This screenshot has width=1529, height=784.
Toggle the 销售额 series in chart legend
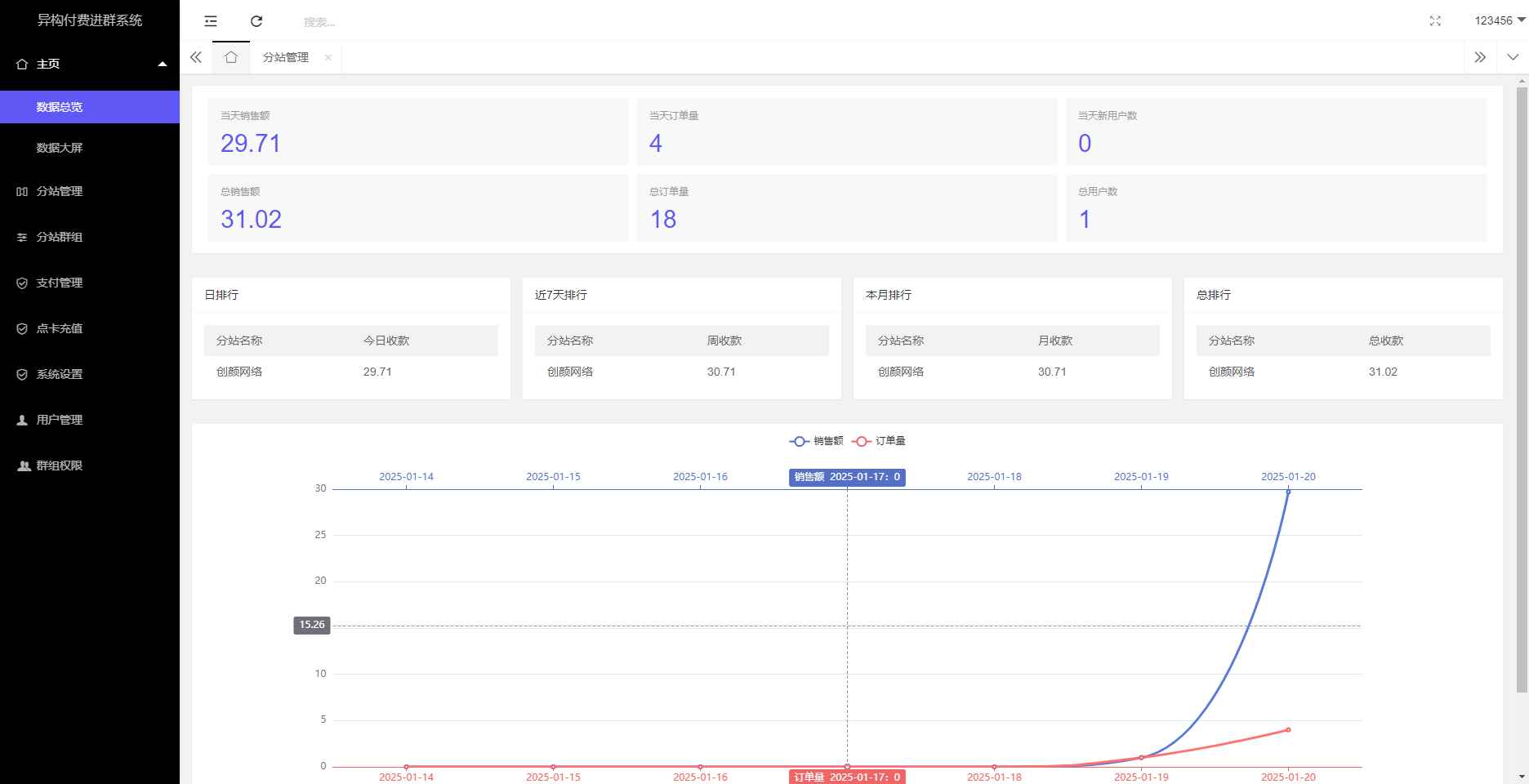point(816,441)
